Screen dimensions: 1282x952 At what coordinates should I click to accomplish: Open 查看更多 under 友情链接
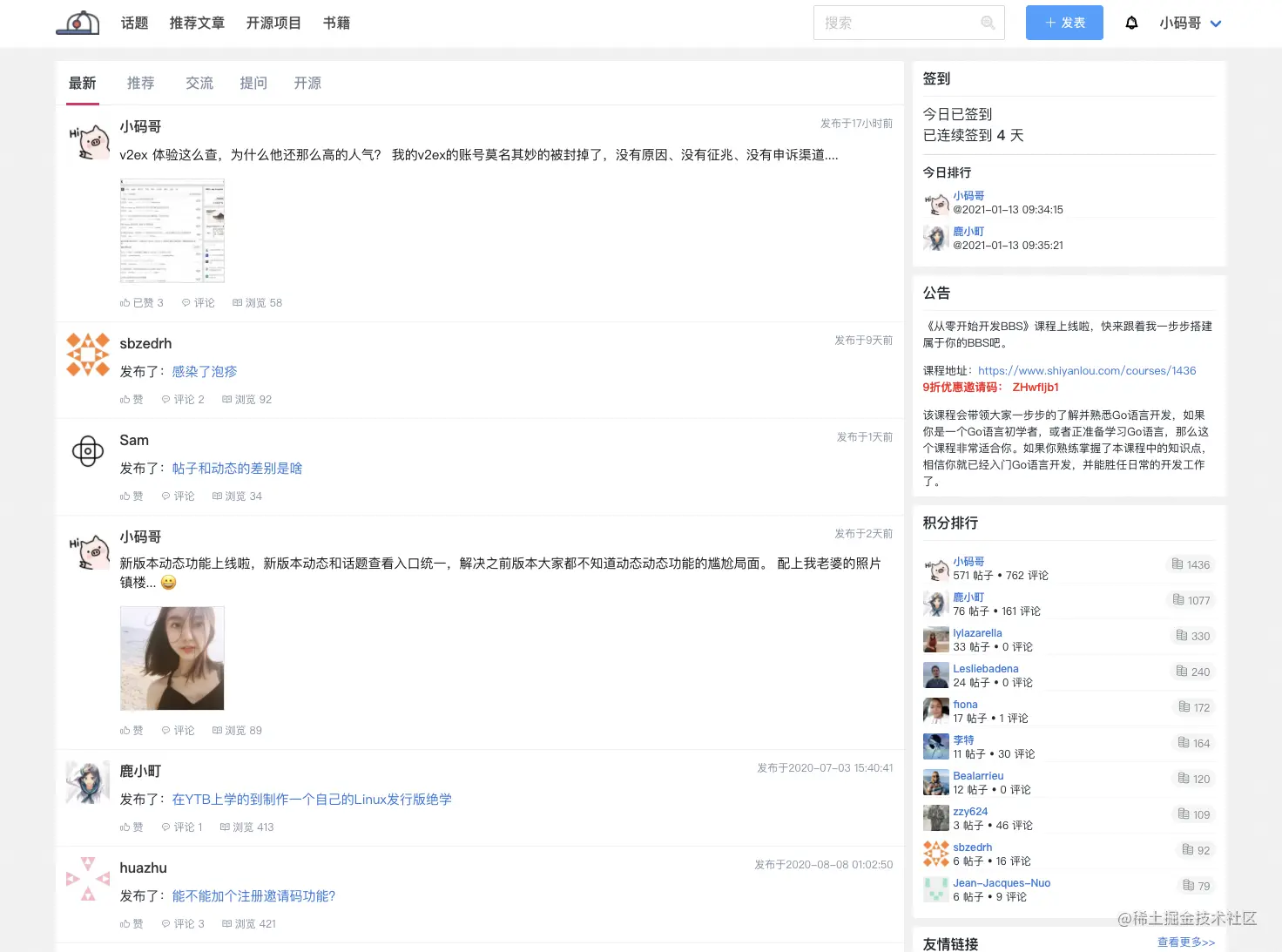tap(1184, 942)
